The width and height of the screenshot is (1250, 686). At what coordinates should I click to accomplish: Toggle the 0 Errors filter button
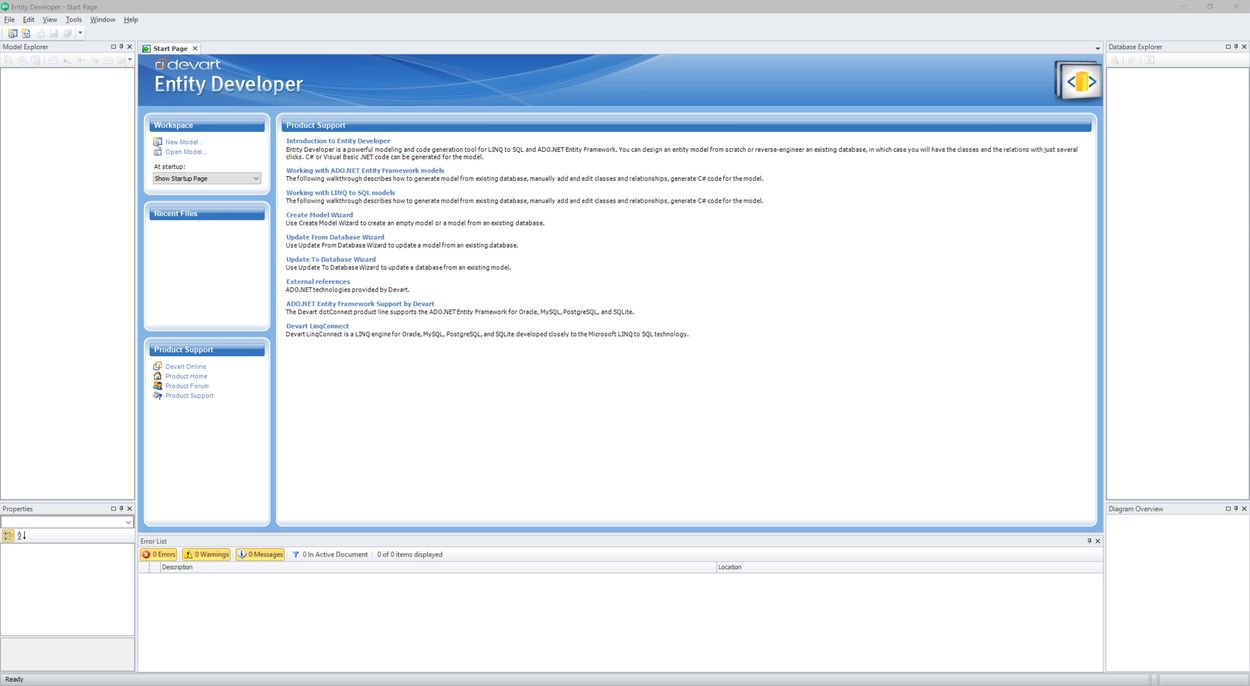[159, 554]
